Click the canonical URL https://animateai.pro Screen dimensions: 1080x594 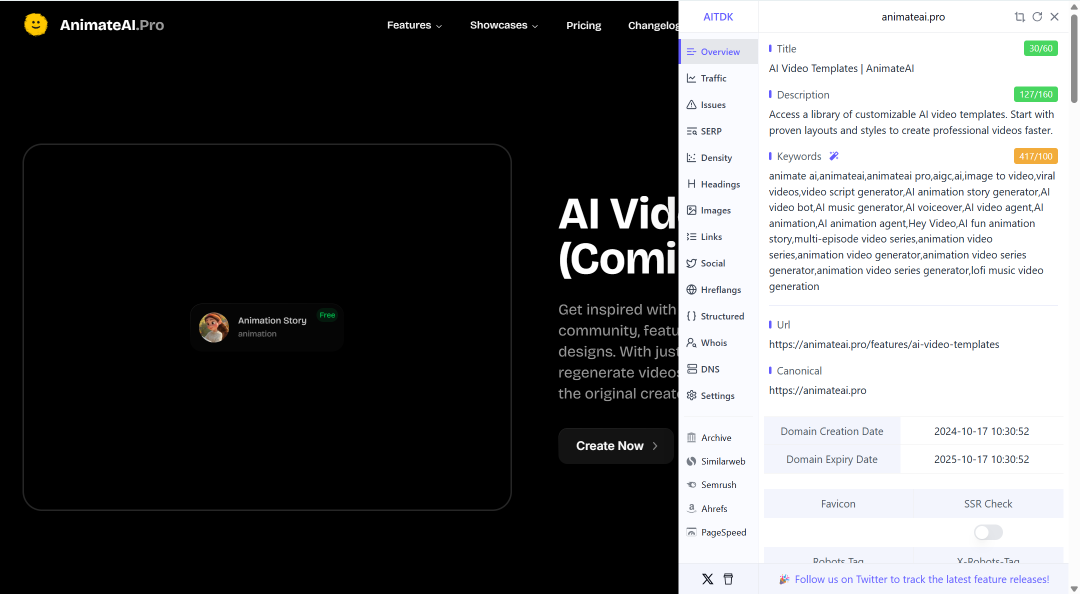tap(818, 390)
